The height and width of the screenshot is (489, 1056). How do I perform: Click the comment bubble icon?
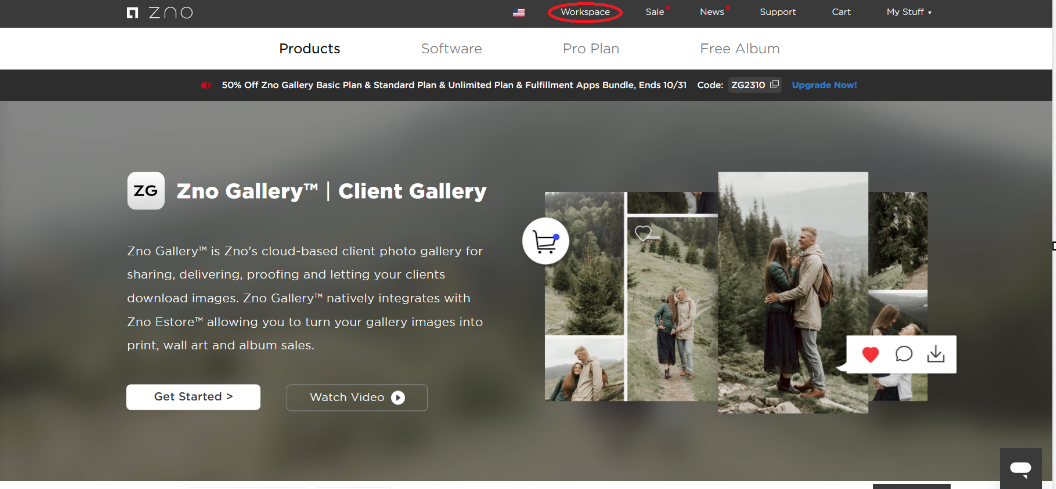point(904,354)
